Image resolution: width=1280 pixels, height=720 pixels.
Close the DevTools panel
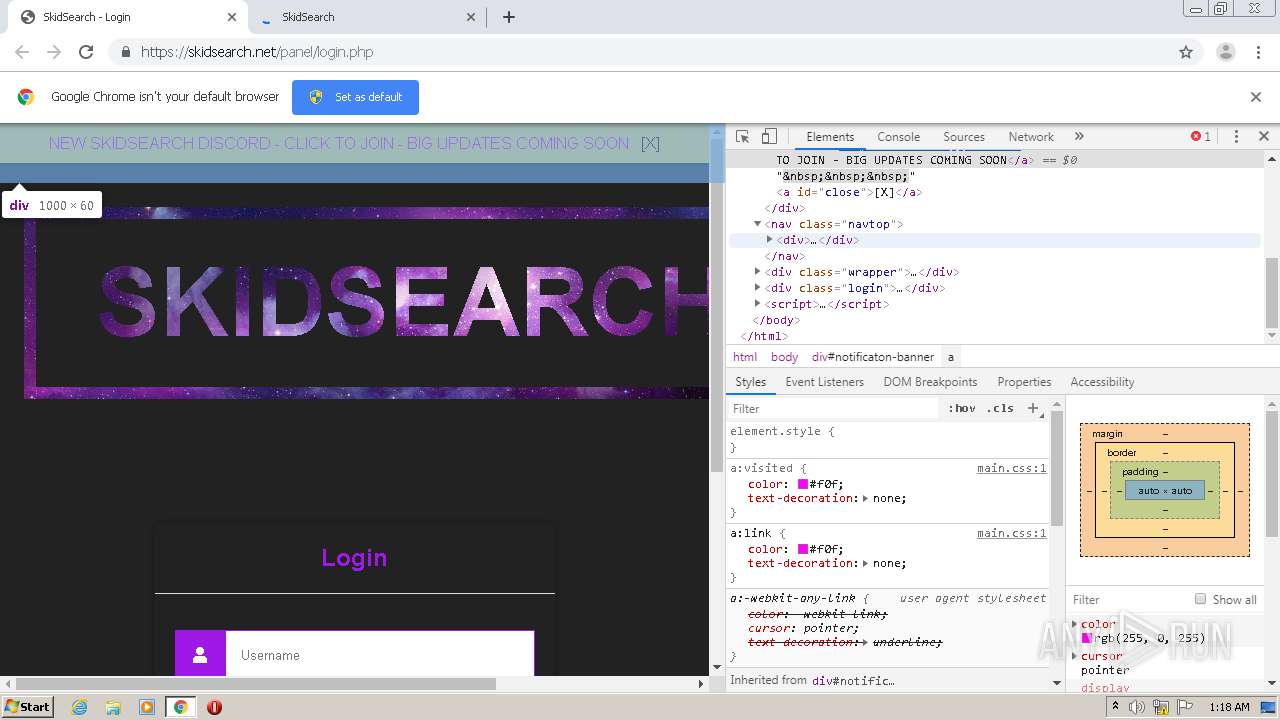pos(1263,137)
